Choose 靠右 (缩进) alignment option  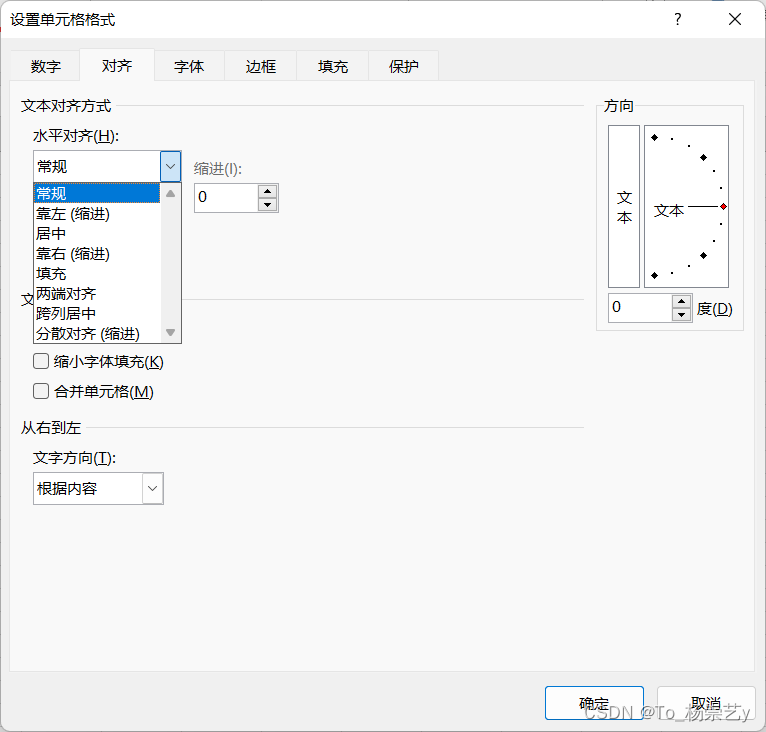click(x=97, y=254)
